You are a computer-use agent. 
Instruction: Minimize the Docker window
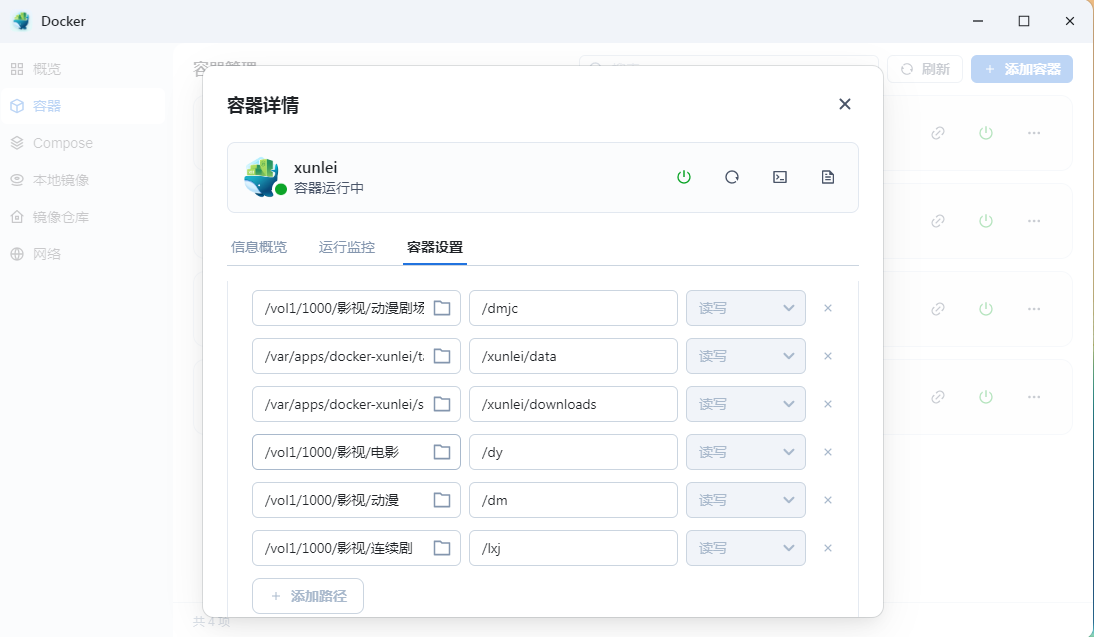pos(978,21)
